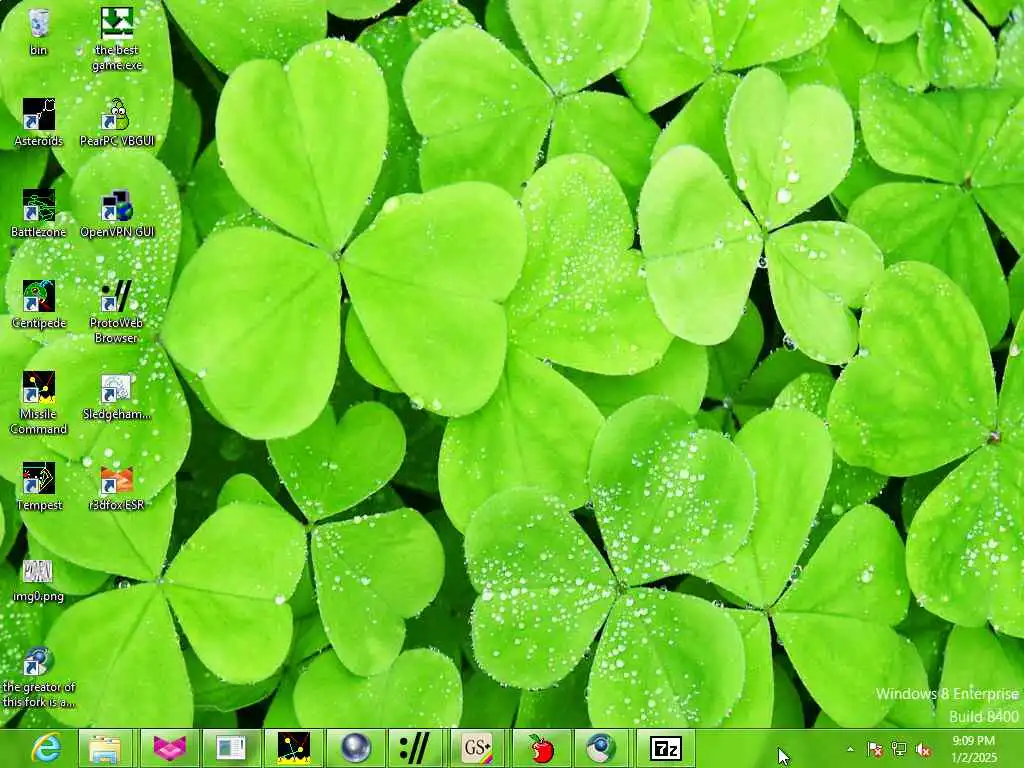Screen dimensions: 1024x768
Task: Select the ProtoWeb Browser desktop shortcut
Action: pyautogui.click(x=117, y=312)
